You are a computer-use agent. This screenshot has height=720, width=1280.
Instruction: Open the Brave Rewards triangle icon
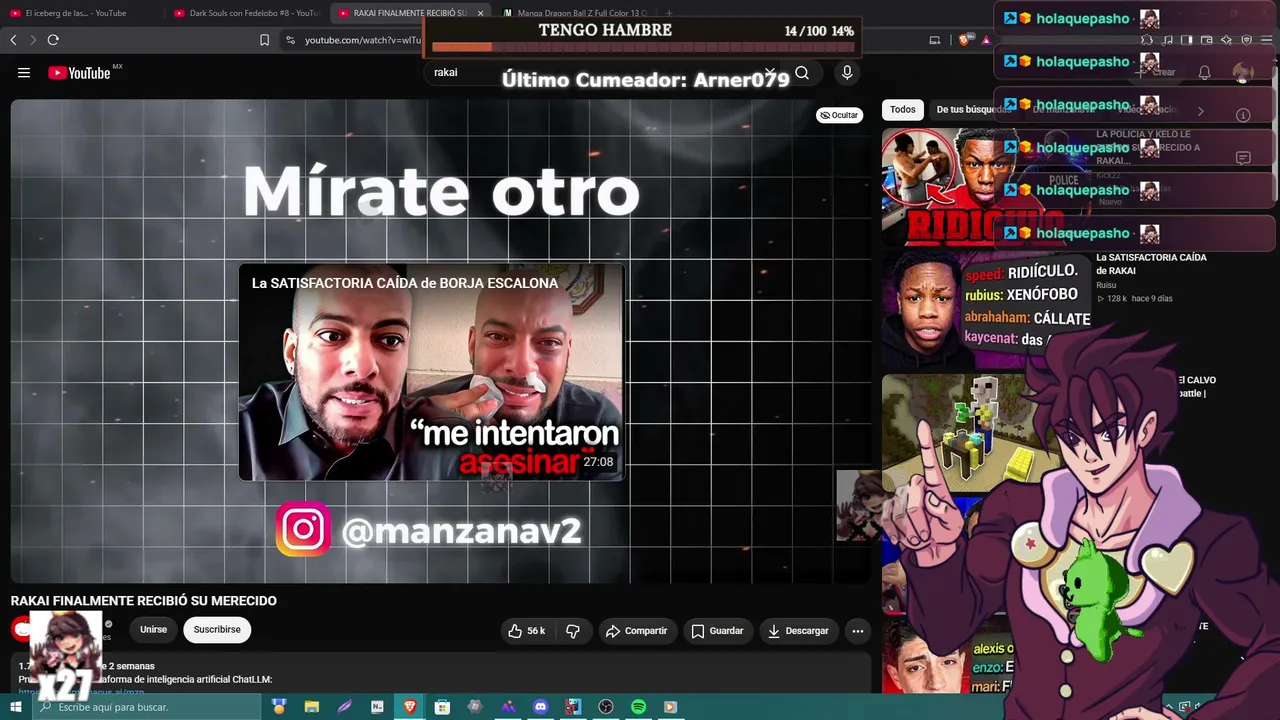986,40
